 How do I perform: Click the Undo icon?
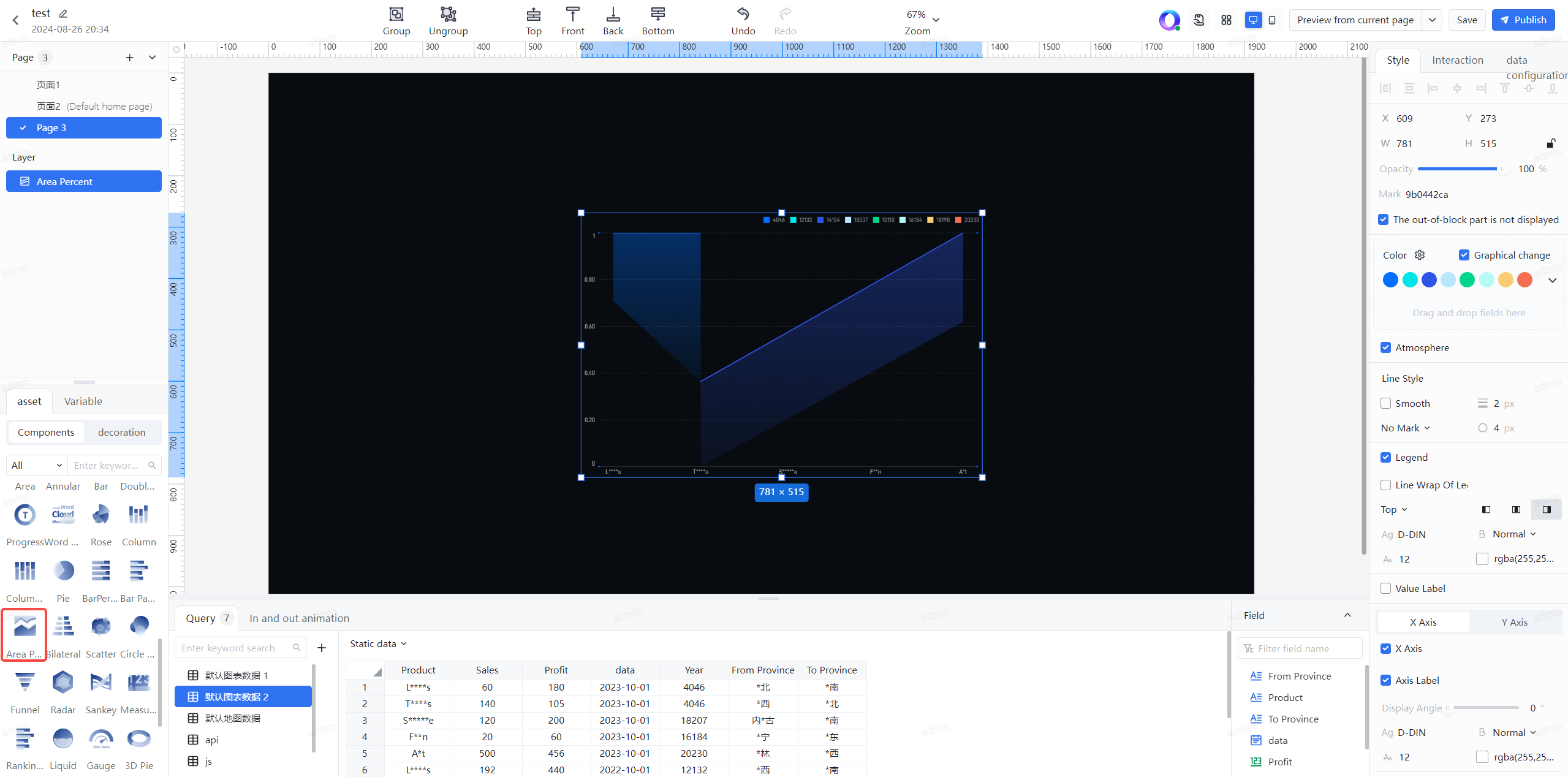click(743, 14)
